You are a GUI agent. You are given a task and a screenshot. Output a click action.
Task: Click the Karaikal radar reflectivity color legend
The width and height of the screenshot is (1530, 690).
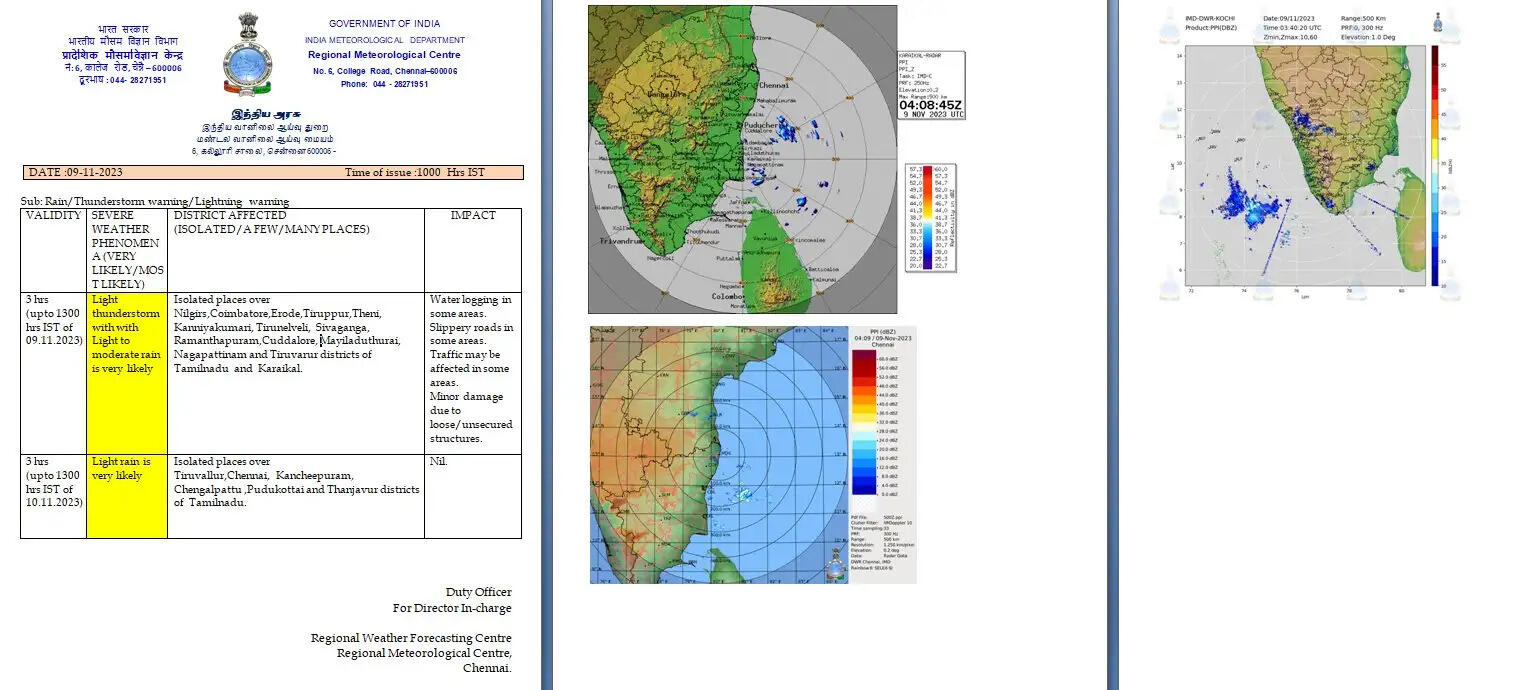click(926, 218)
